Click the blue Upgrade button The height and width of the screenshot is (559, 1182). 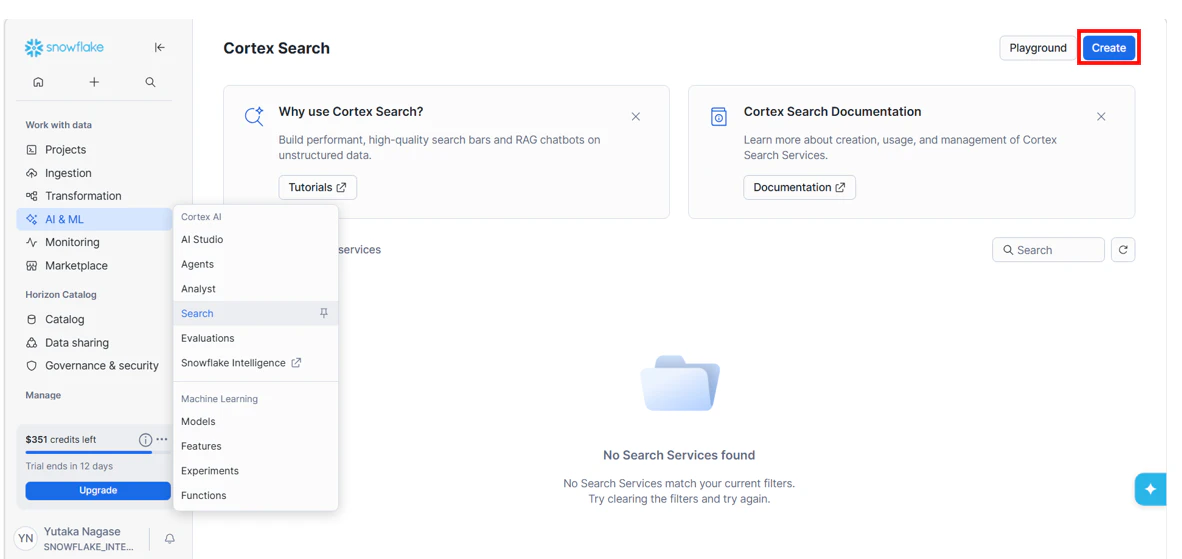[x=98, y=490]
